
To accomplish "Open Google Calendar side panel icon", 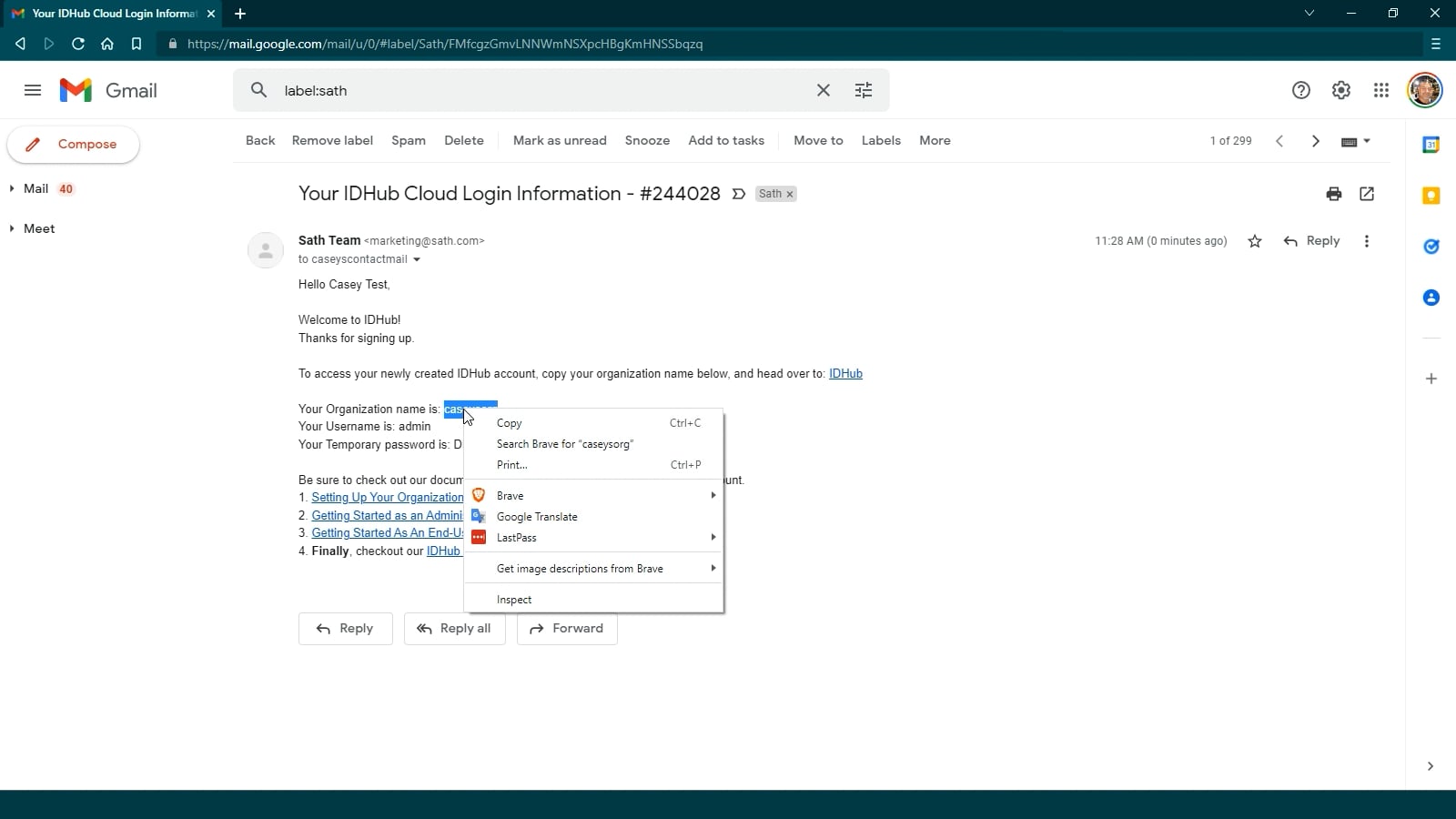I will tap(1431, 145).
